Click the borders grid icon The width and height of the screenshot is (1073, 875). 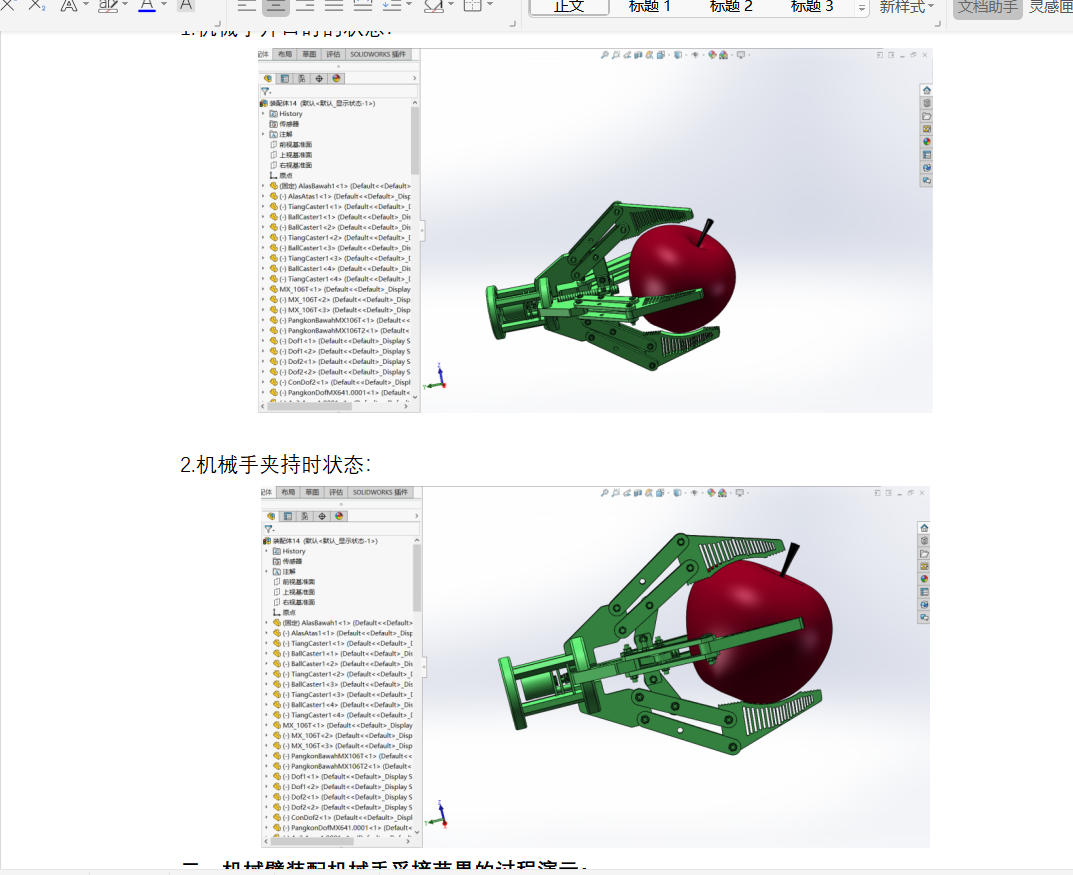coord(473,5)
